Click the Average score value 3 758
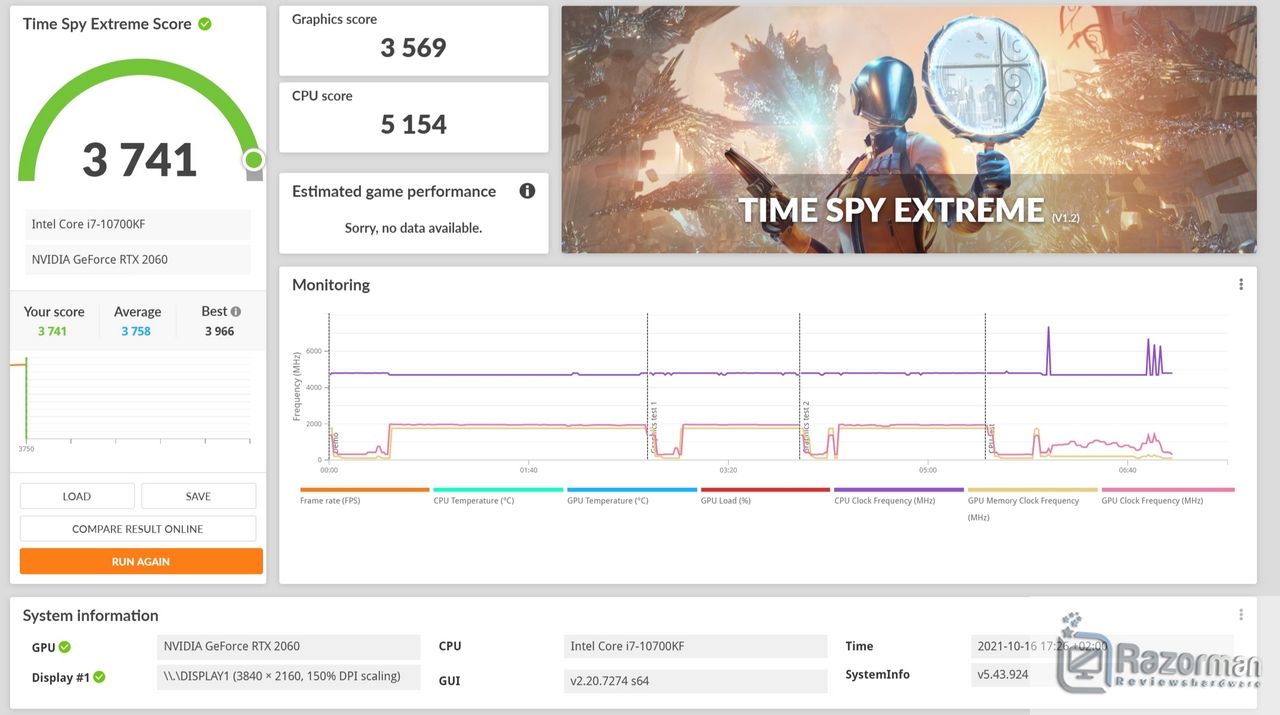This screenshot has width=1280, height=715. (x=136, y=331)
